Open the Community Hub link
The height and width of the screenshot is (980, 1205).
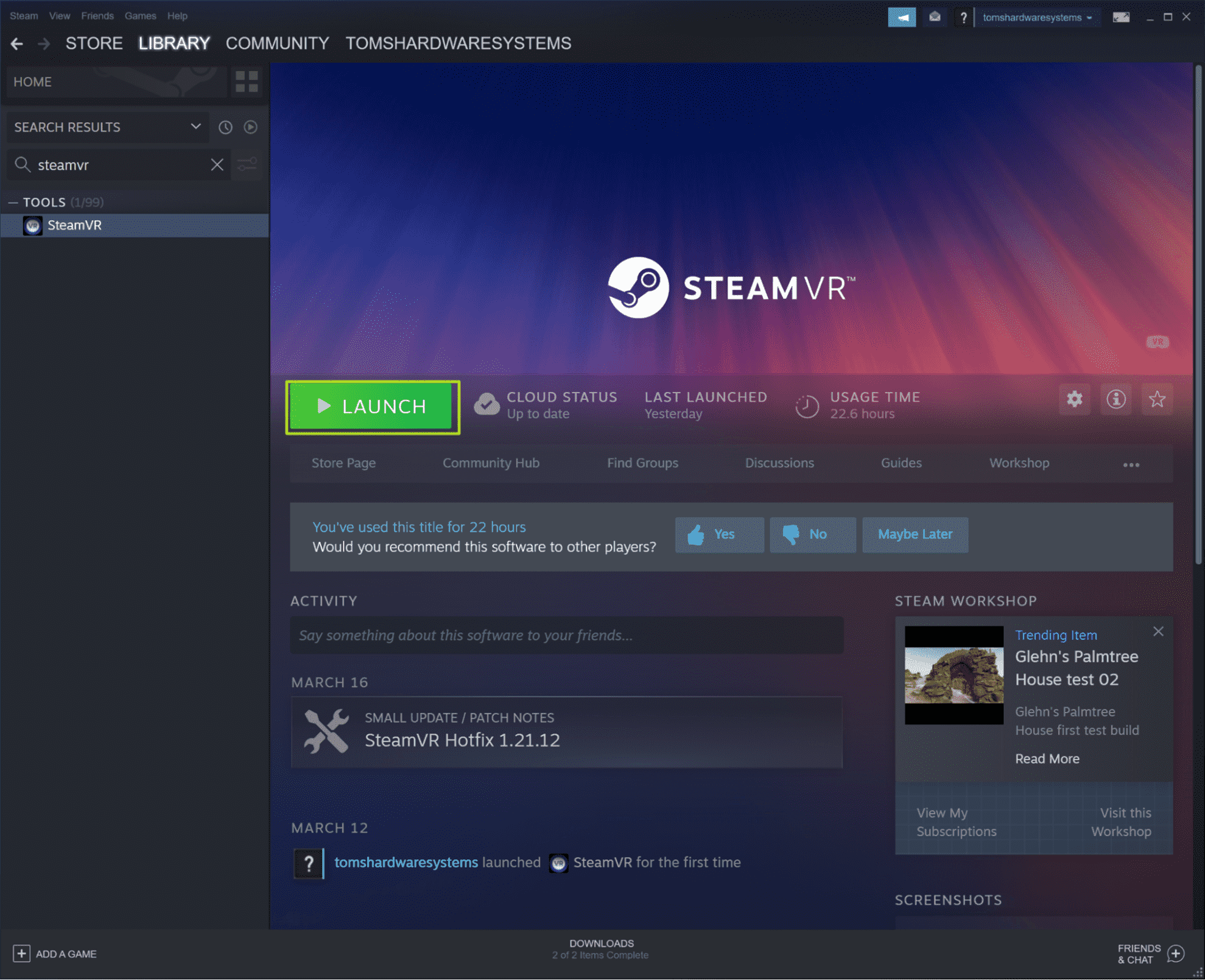pyautogui.click(x=491, y=464)
